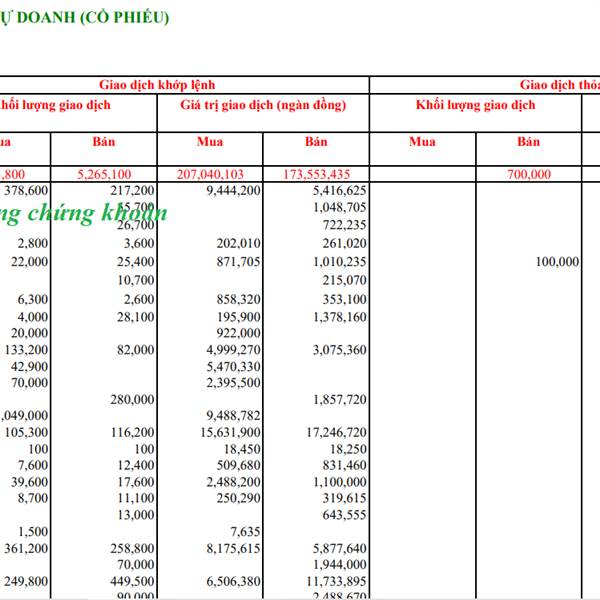This screenshot has width=600, height=600.
Task: Click cell value 378,600
Action: [x=26, y=191]
